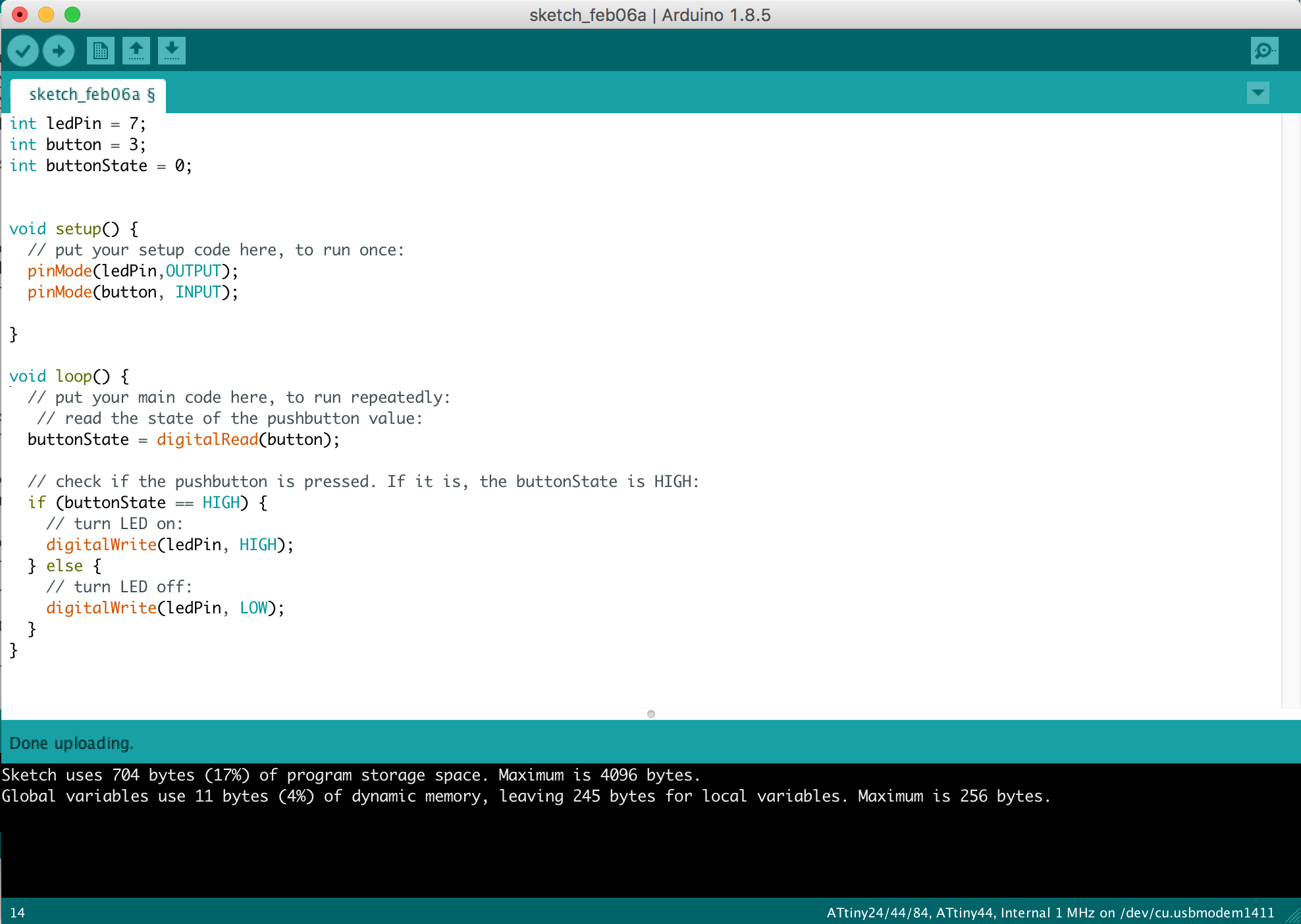Screen dimensions: 1301x924
Task: Save the sketch with the down arrow icon
Action: pos(172,51)
